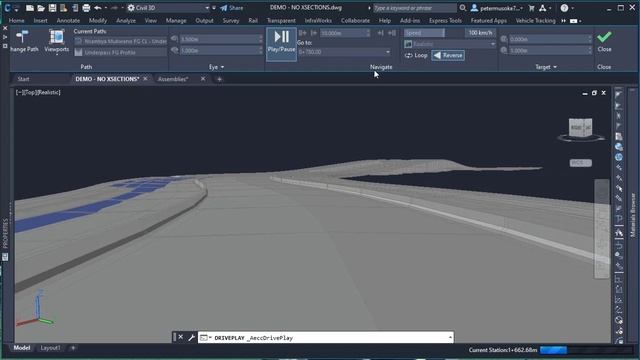
Task: Click the New drawing icon
Action: tap(30, 8)
